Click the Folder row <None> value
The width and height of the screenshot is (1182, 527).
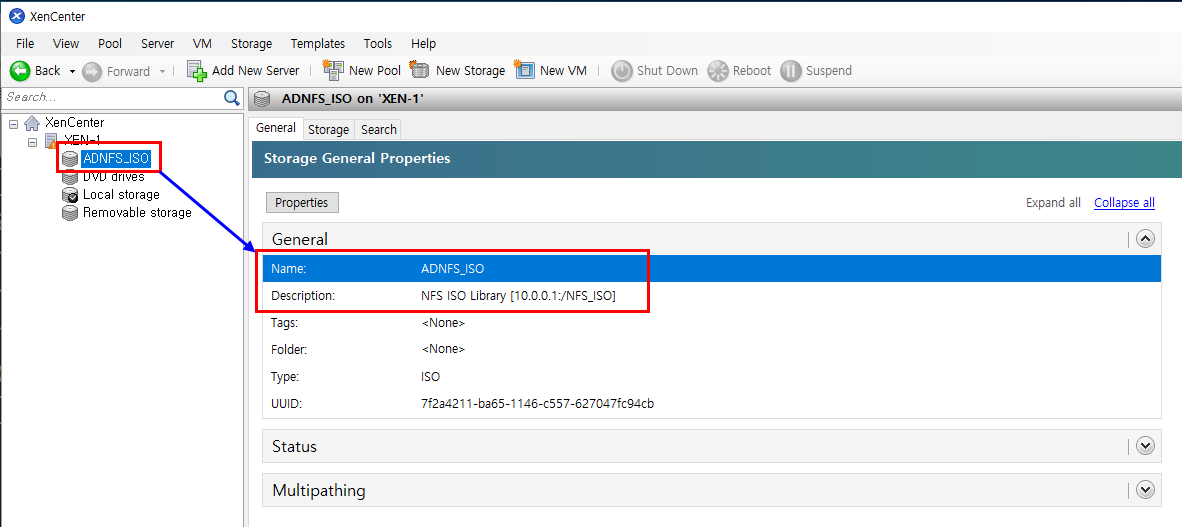(443, 350)
